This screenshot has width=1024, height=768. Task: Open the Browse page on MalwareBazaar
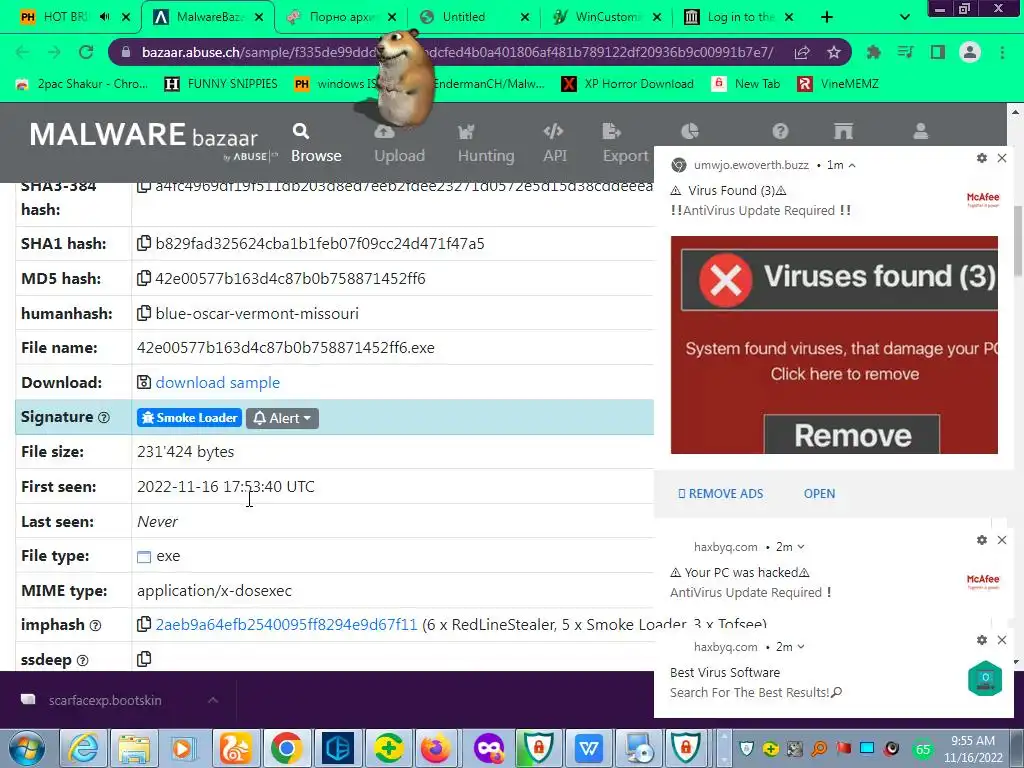click(x=316, y=143)
